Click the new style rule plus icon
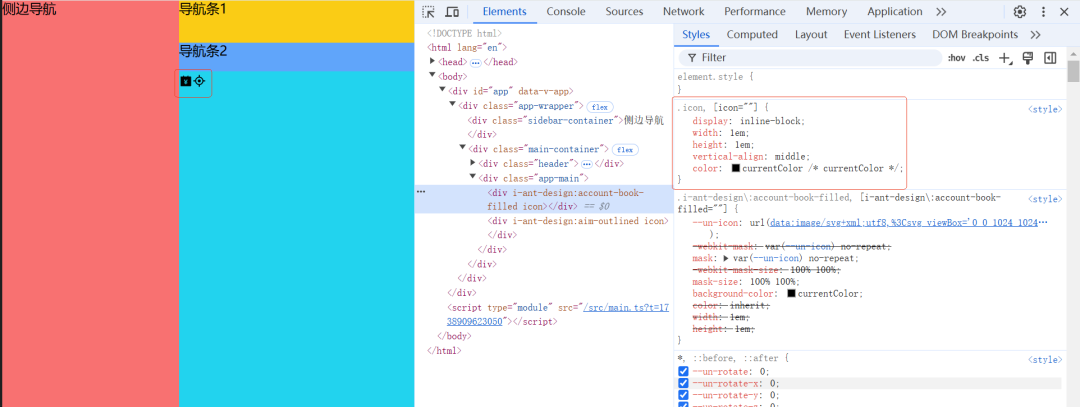 (1006, 58)
